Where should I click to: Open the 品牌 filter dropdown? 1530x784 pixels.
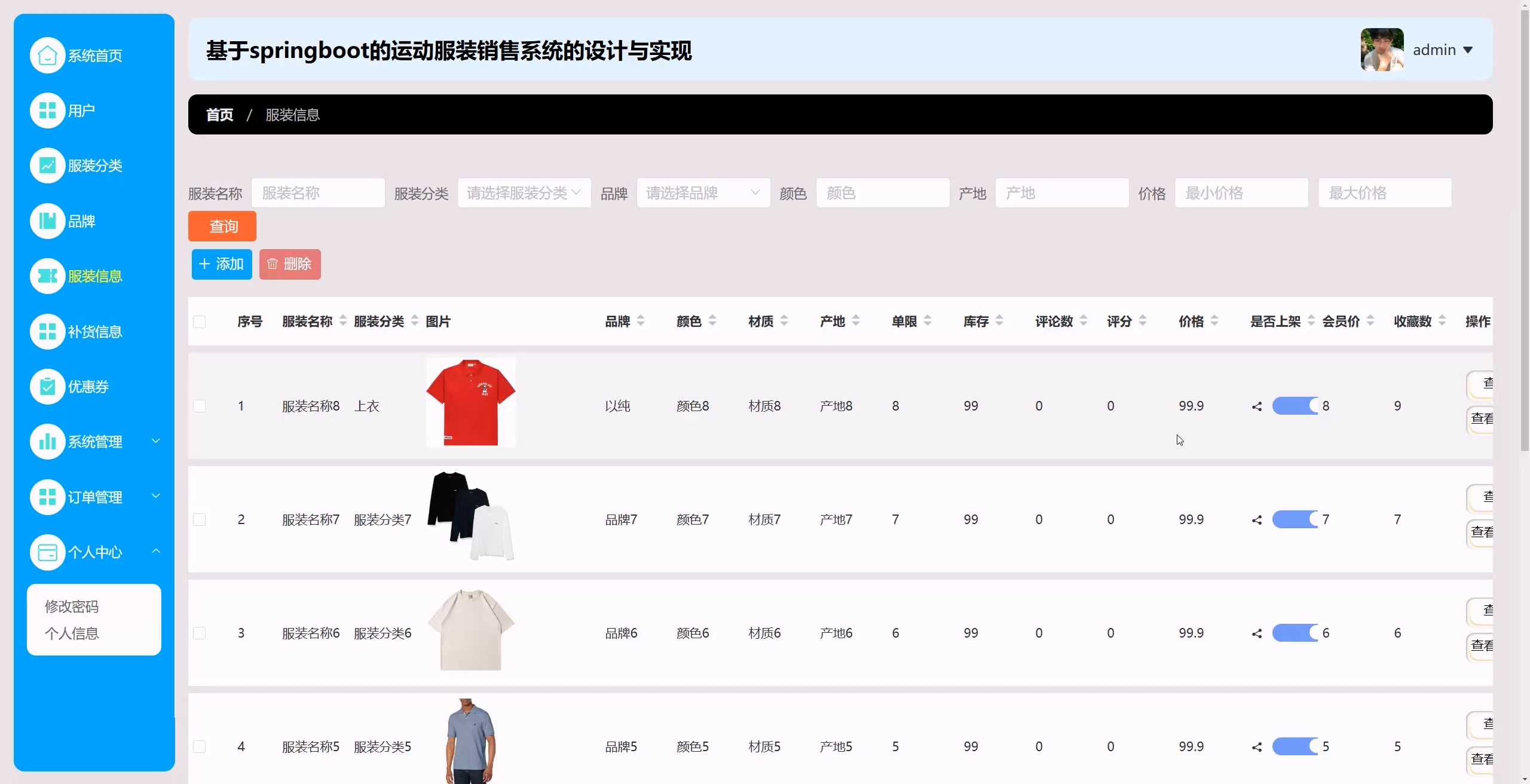(x=703, y=193)
